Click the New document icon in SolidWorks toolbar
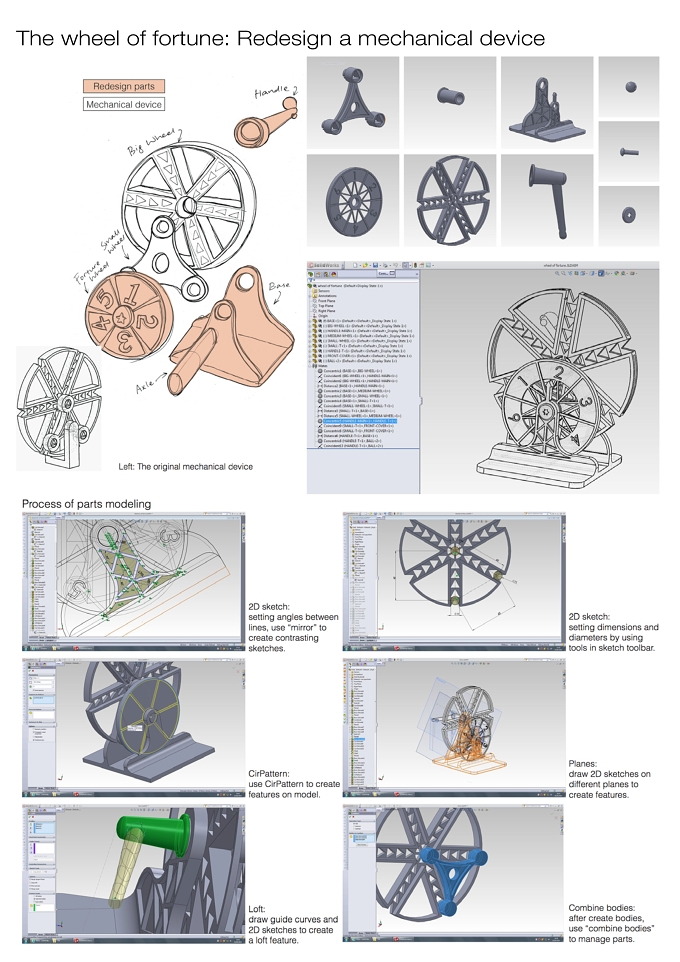This screenshot has width=680, height=962. tap(355, 265)
